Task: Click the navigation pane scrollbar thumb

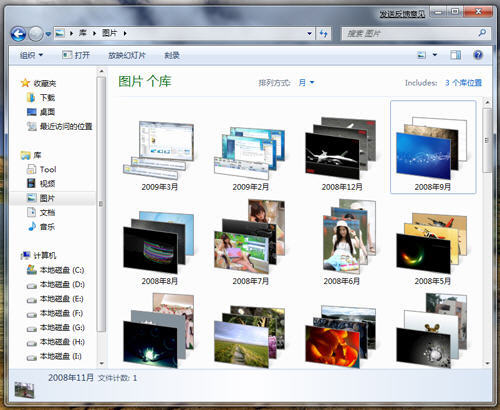Action: [101, 204]
